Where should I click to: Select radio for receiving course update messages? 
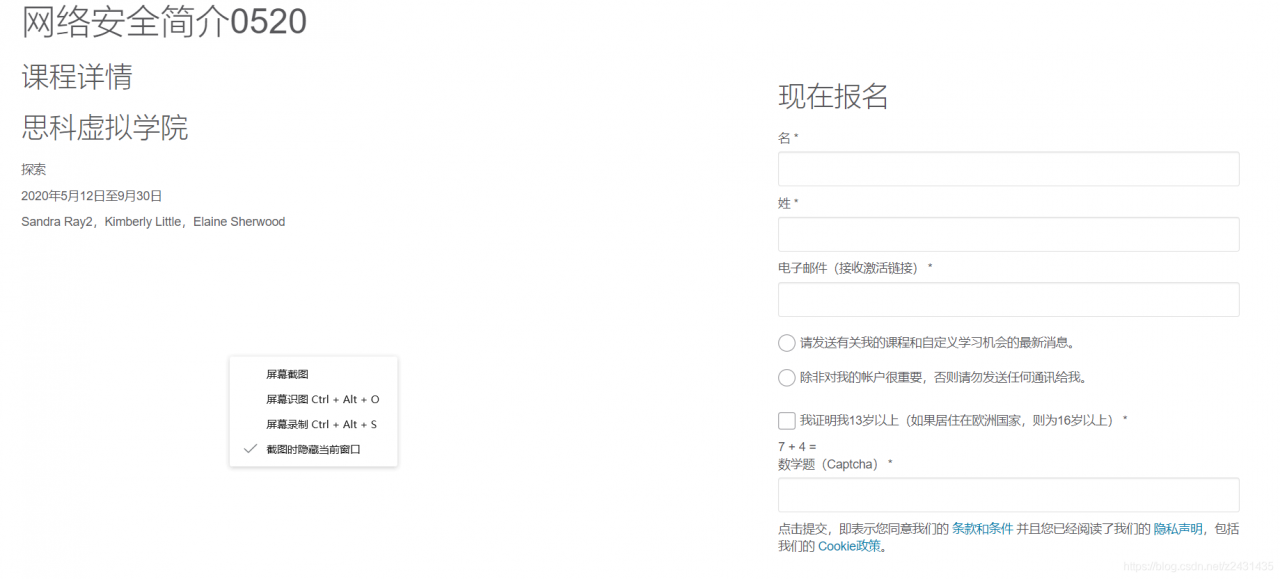(787, 342)
